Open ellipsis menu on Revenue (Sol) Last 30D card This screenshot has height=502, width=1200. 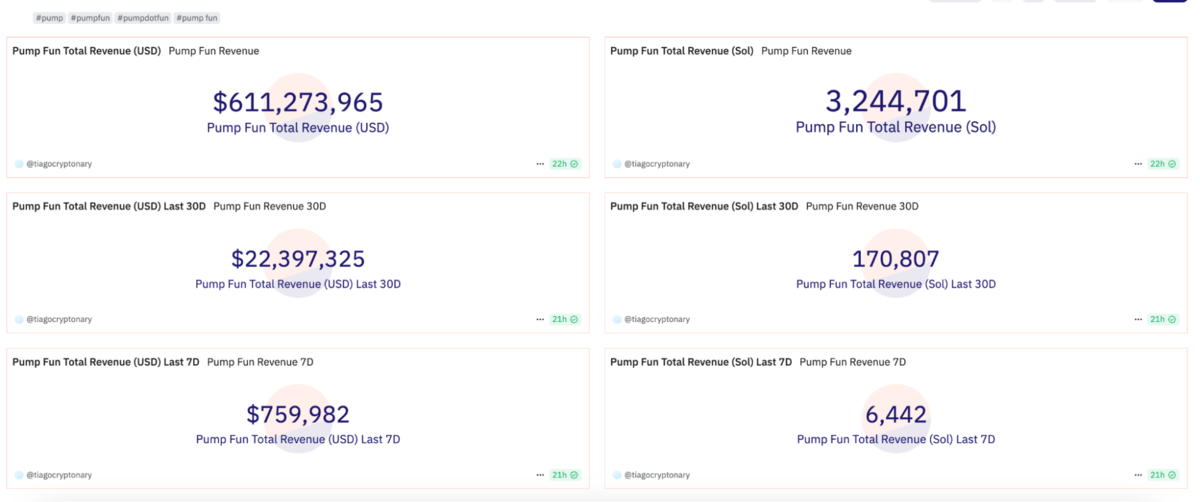pyautogui.click(x=1138, y=320)
